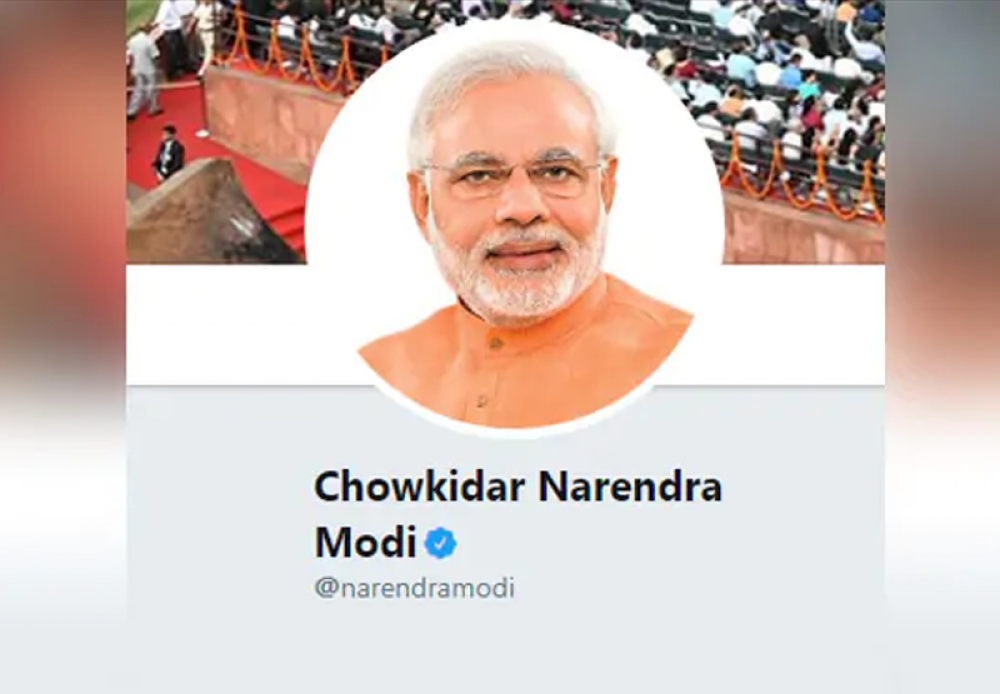Click the blurred background left of the profile card
The width and height of the screenshot is (1000, 694).
click(62, 347)
